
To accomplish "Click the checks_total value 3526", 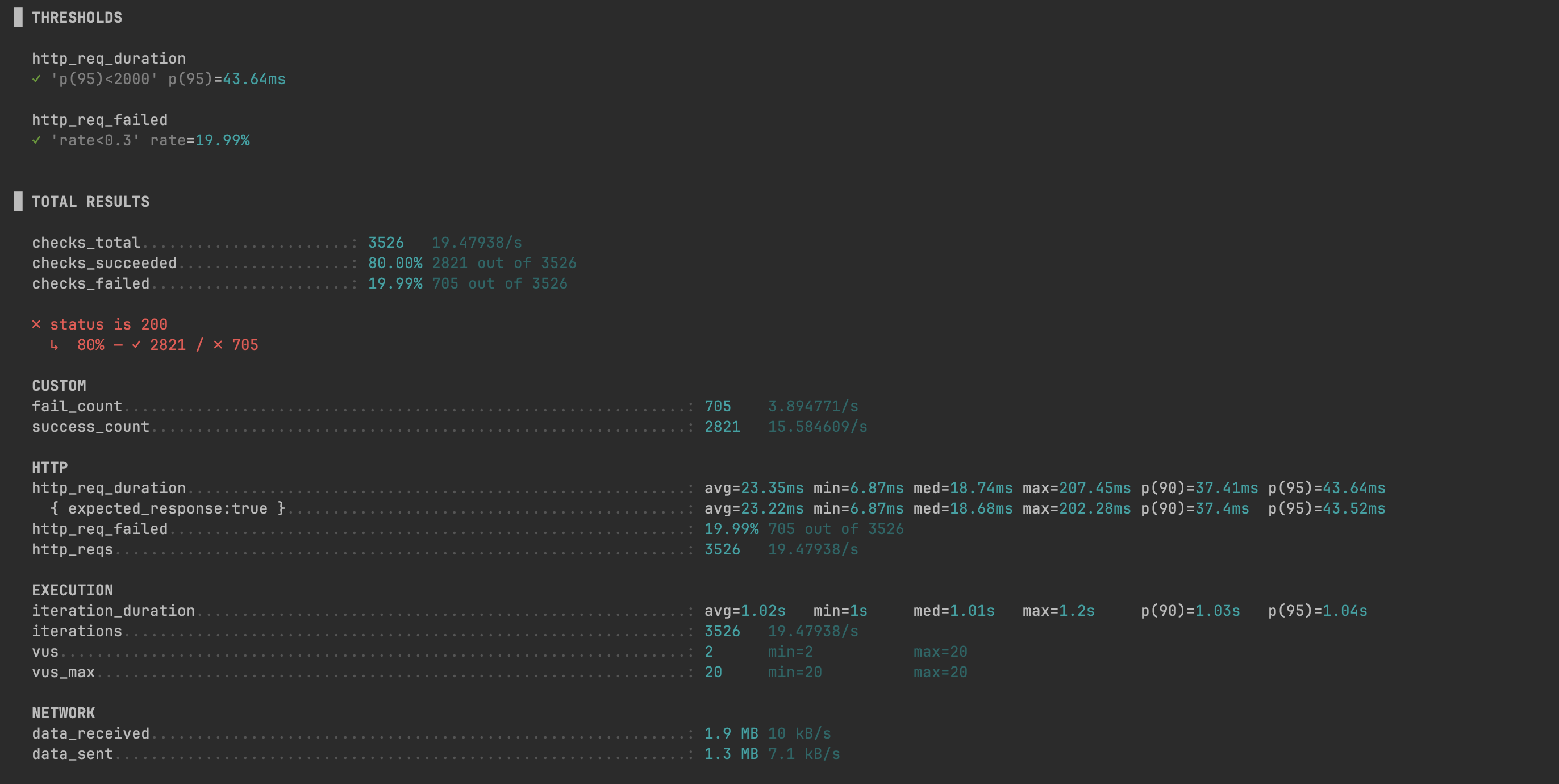I will pos(386,243).
